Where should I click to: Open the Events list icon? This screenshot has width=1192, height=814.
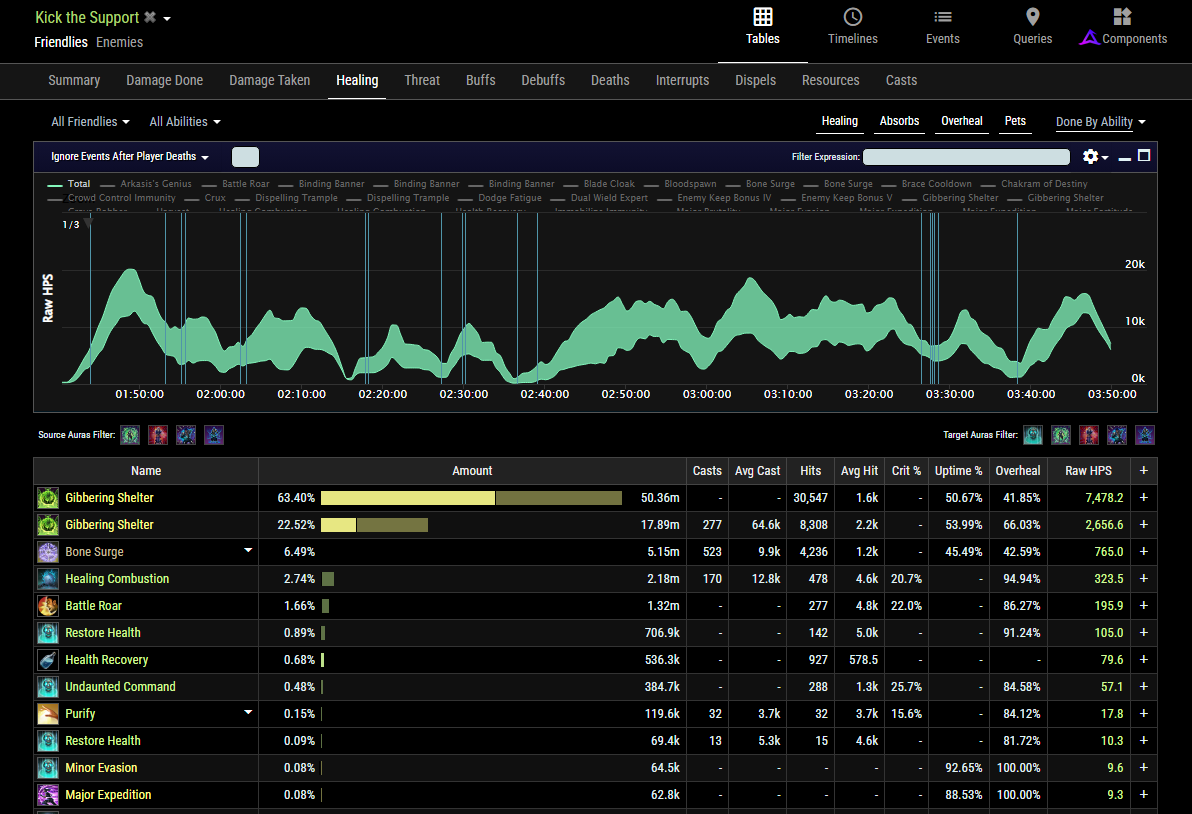tap(943, 17)
